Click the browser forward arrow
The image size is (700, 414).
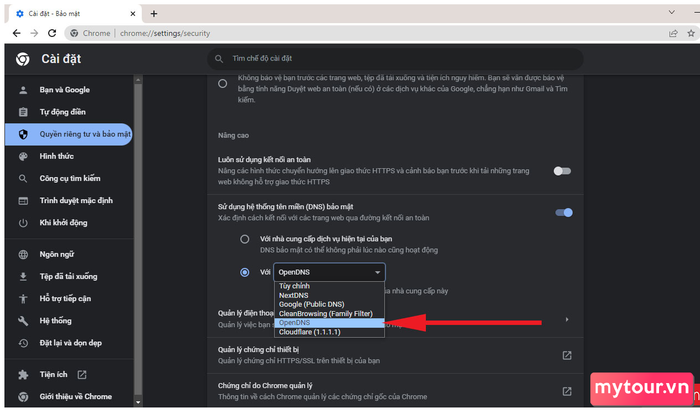click(x=34, y=33)
